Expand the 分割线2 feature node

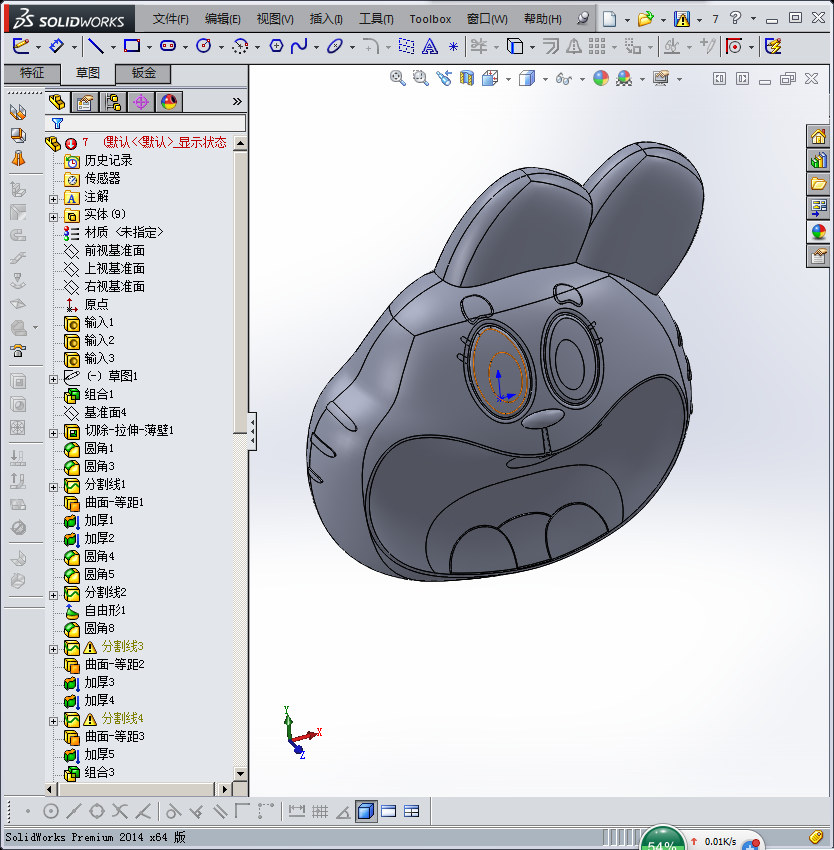[53, 595]
